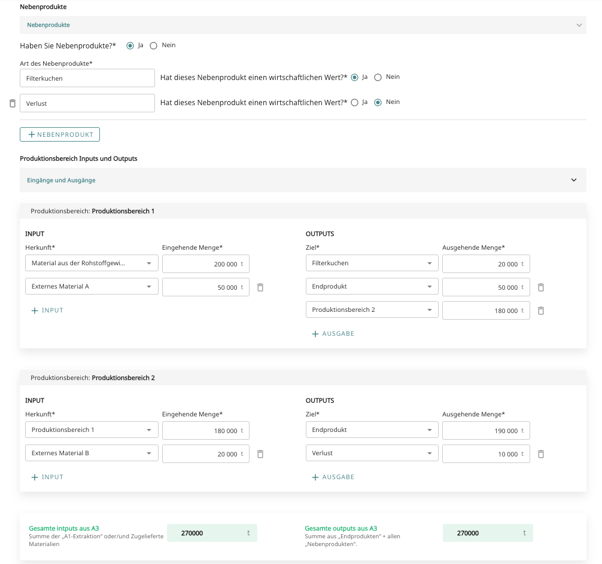Edit the 20 000 t Externes Material B quantity

coord(206,454)
